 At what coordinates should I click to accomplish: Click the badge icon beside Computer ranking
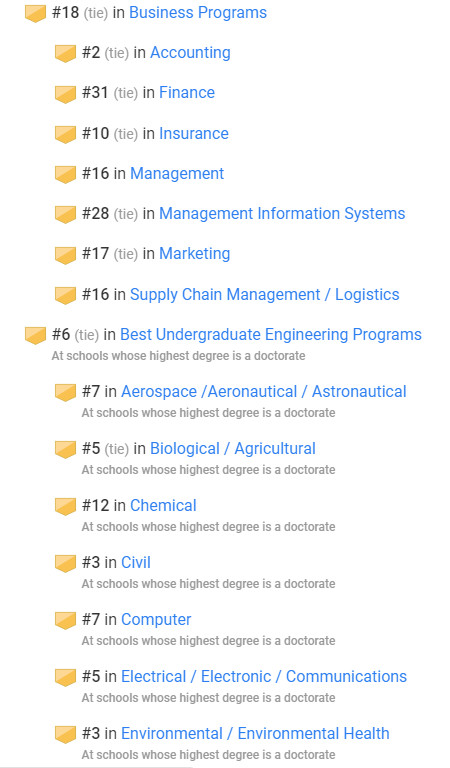(65, 621)
